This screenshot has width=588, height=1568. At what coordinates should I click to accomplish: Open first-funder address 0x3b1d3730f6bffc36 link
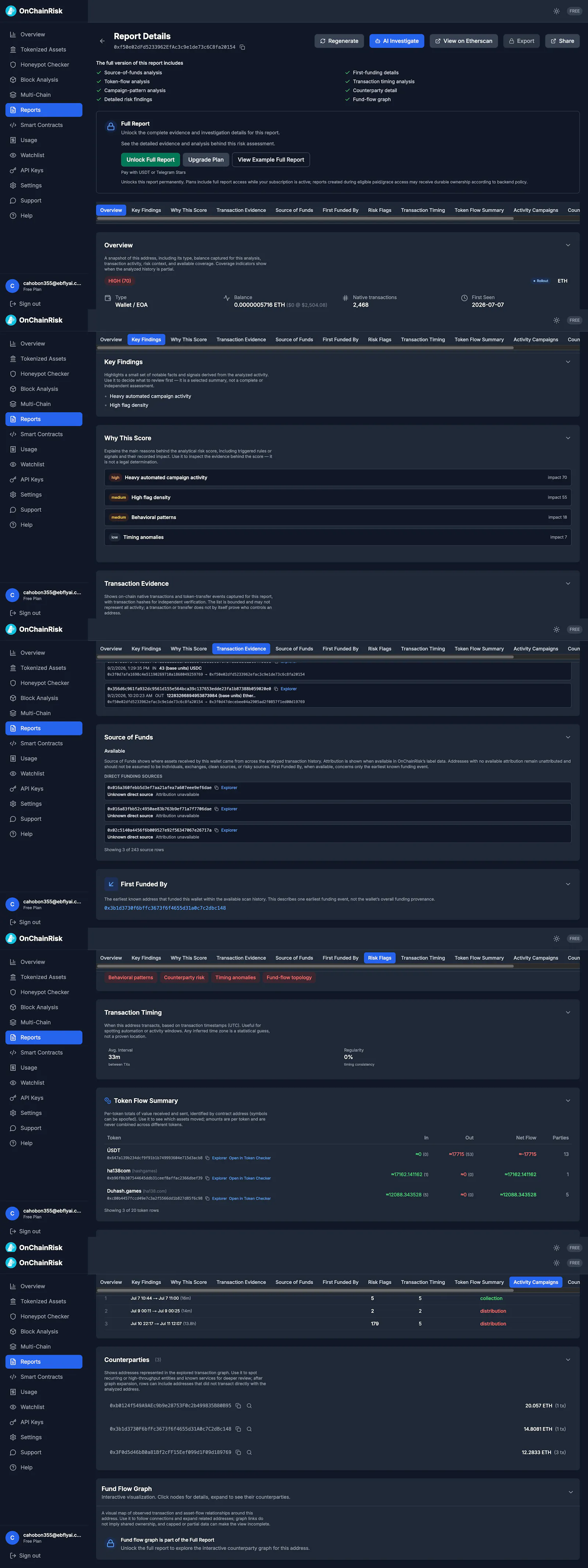click(165, 908)
